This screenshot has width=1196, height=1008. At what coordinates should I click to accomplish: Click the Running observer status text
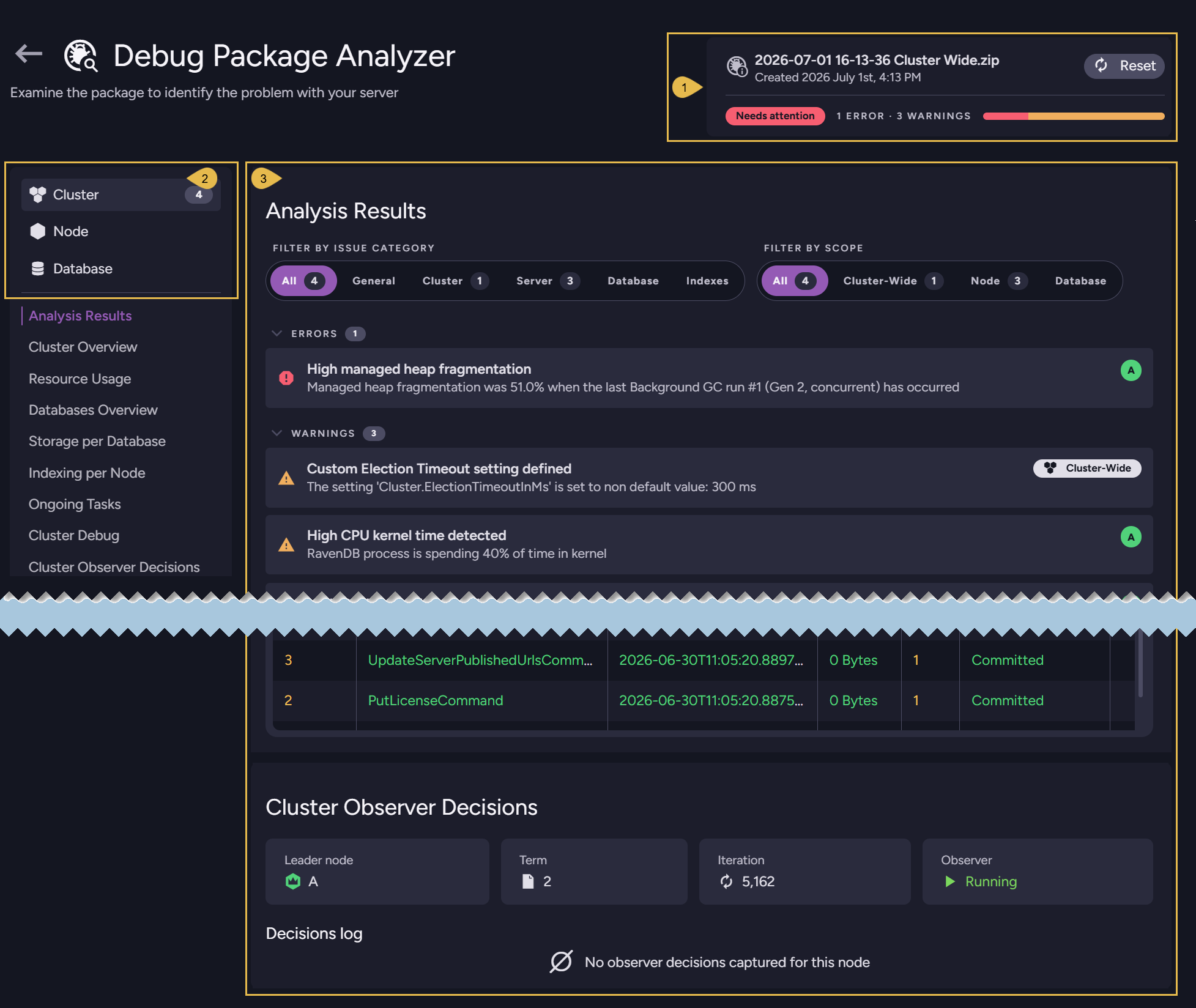991,881
